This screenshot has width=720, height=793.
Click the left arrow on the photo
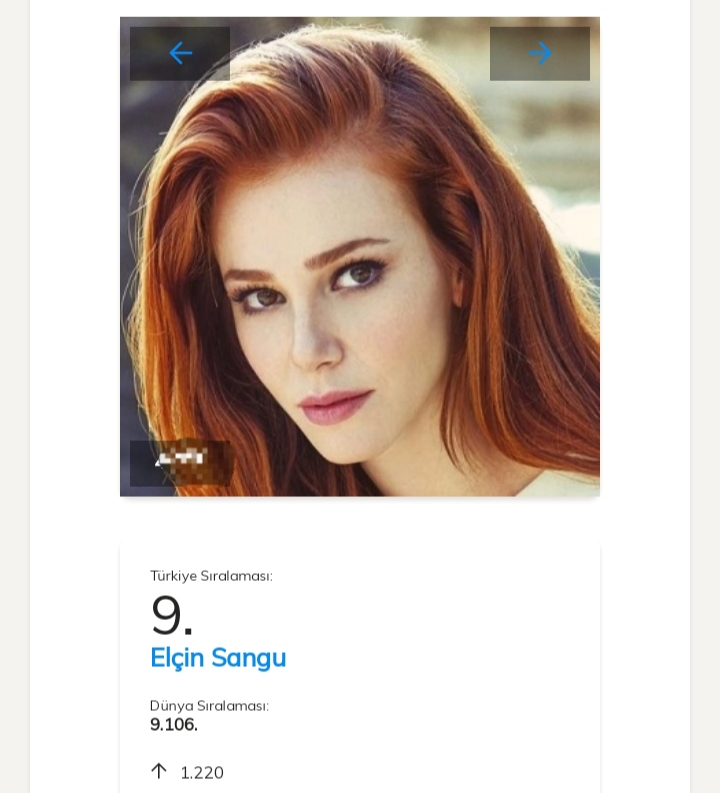(x=180, y=53)
